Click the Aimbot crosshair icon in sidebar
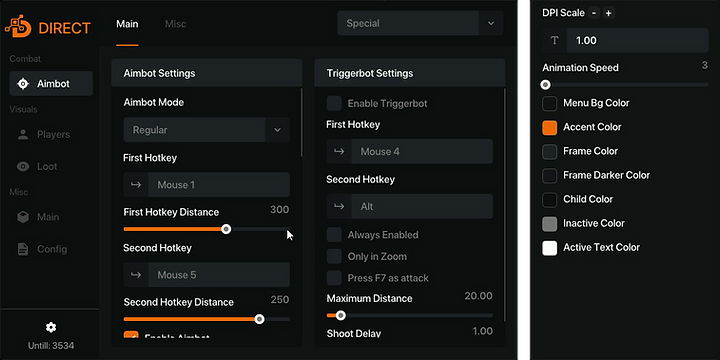This screenshot has height=360, width=720. (22, 84)
